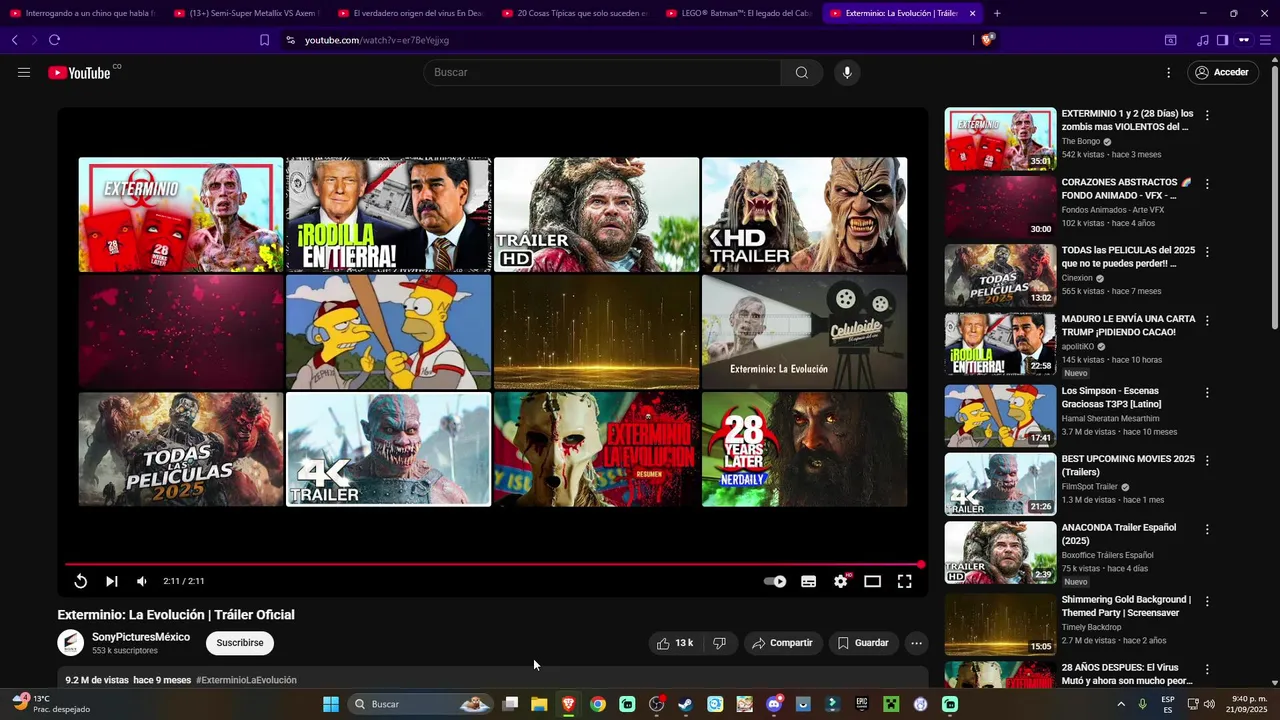Open browser main menu at toolbar end
This screenshot has height=720, width=1280.
1266,40
